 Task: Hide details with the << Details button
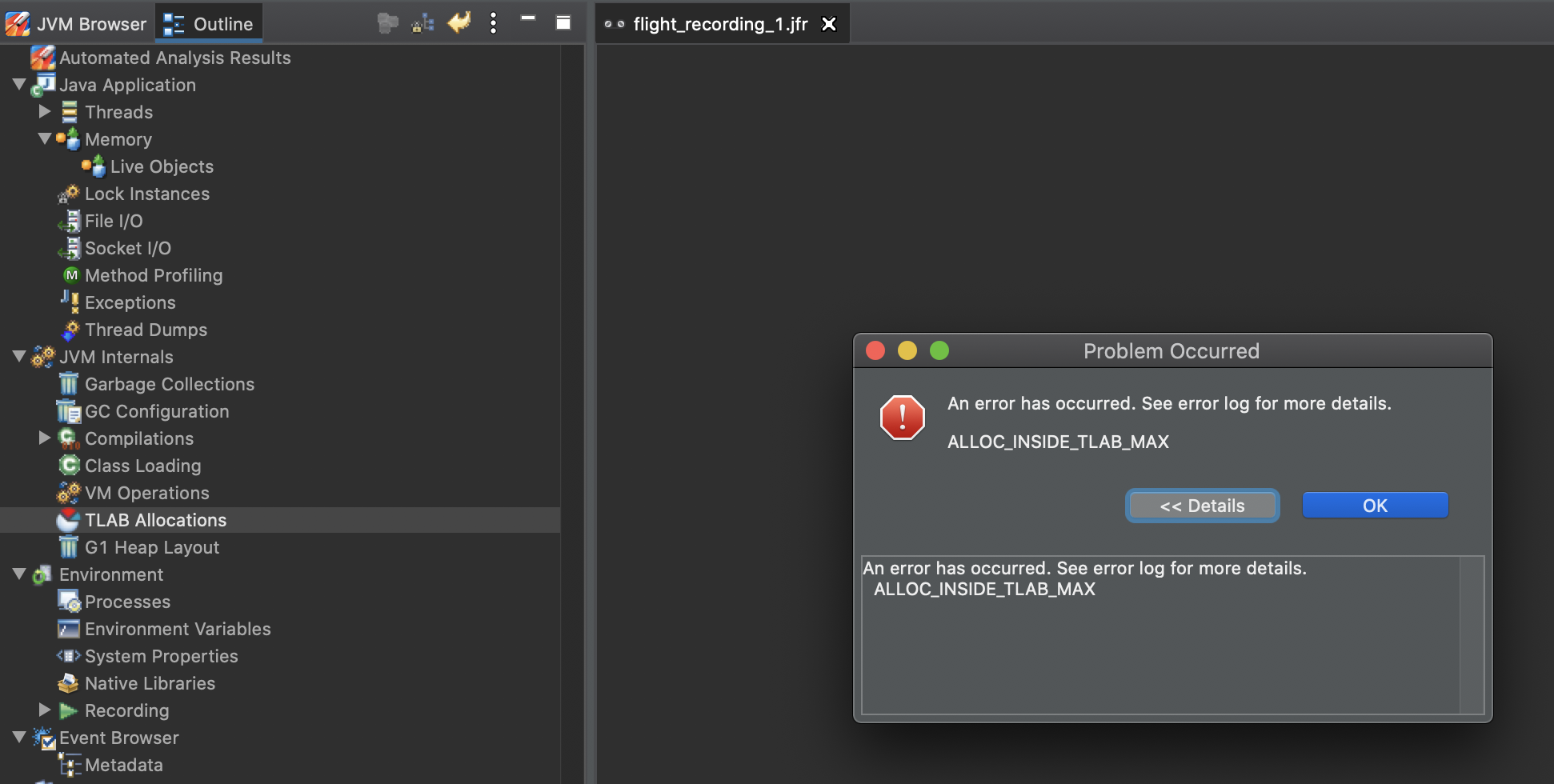(x=1202, y=506)
